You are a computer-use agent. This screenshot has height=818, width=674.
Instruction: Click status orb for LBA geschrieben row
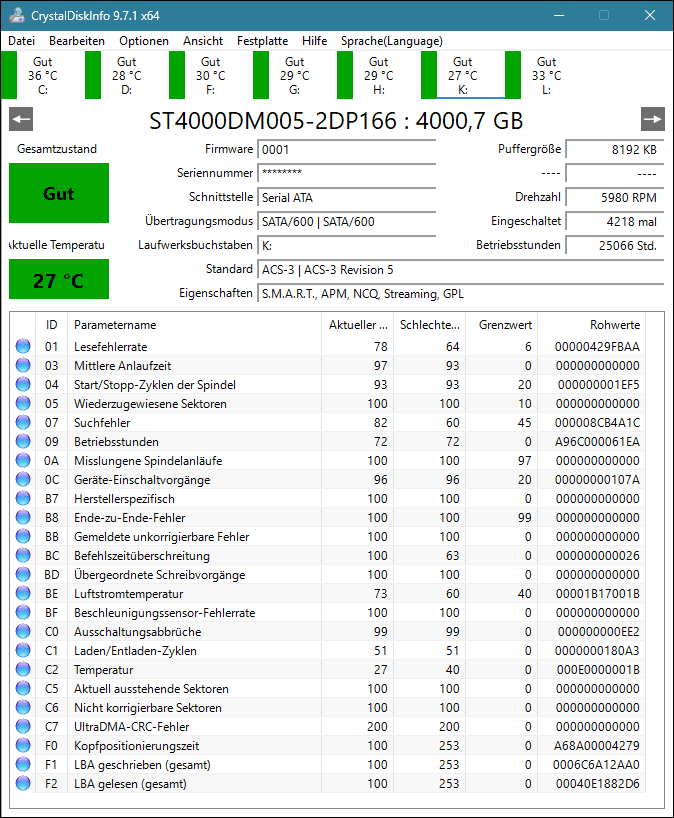(23, 764)
